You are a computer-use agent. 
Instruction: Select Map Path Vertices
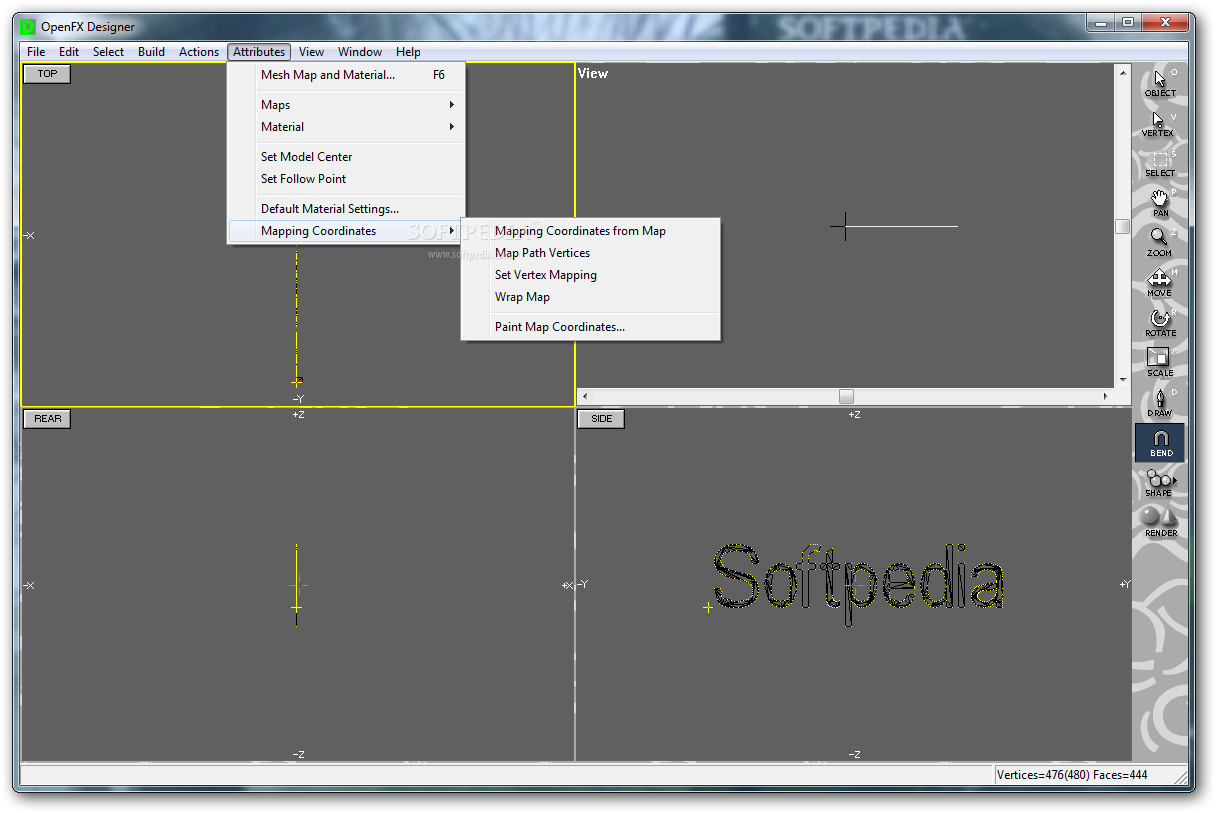click(591, 253)
